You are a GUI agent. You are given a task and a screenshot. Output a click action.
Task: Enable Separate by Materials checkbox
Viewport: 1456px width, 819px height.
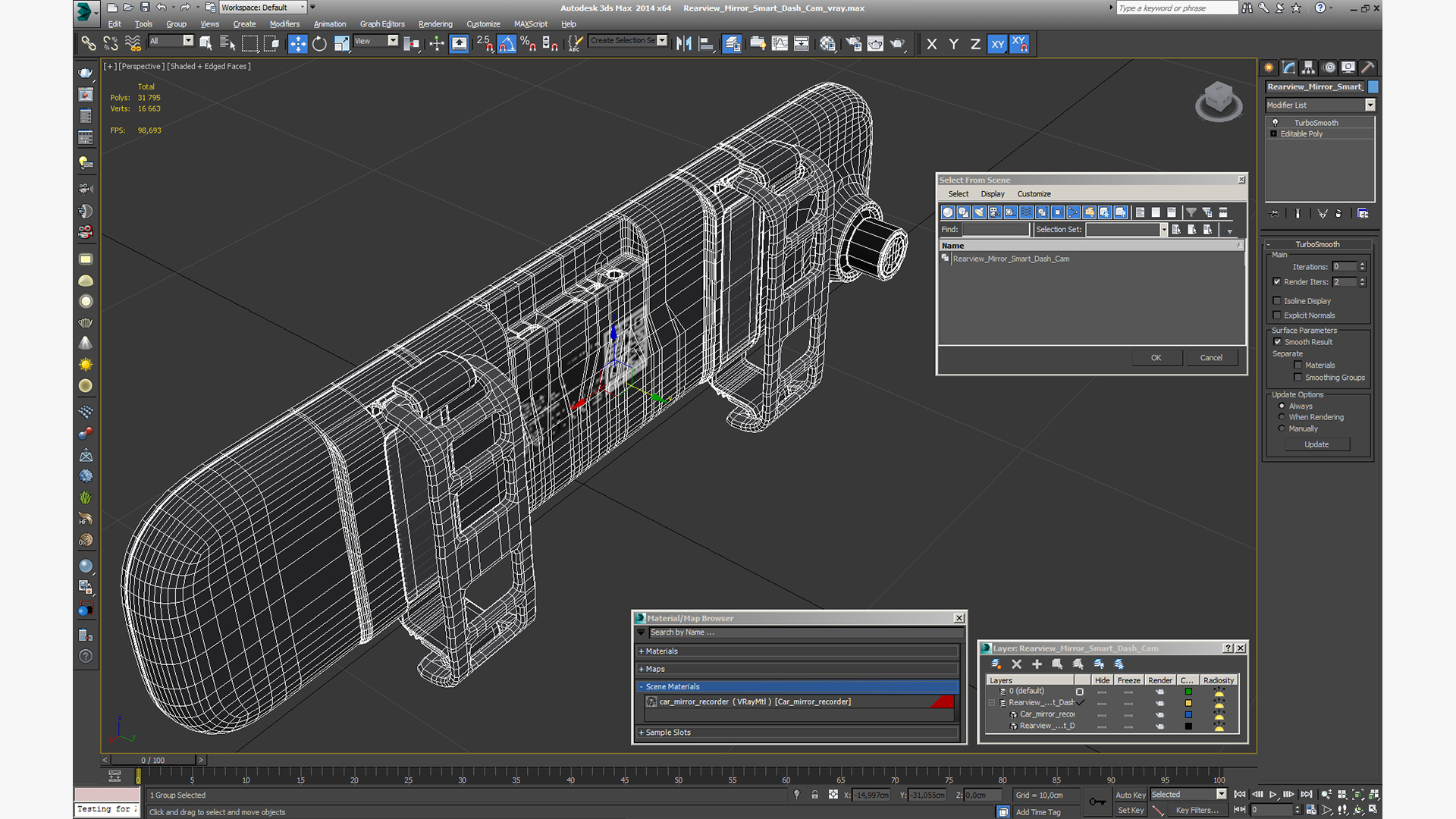[x=1298, y=366]
